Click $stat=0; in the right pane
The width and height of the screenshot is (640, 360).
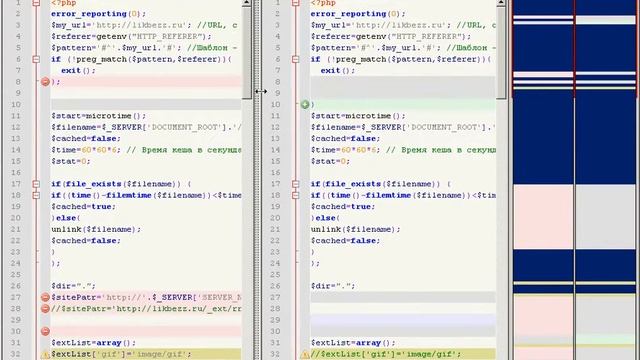tap(330, 162)
